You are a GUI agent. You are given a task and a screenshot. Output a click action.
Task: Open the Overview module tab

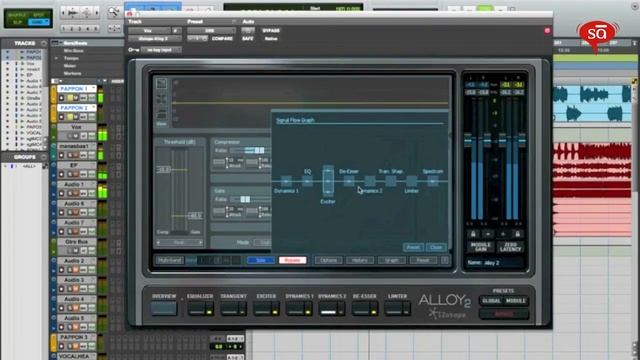[x=164, y=308]
